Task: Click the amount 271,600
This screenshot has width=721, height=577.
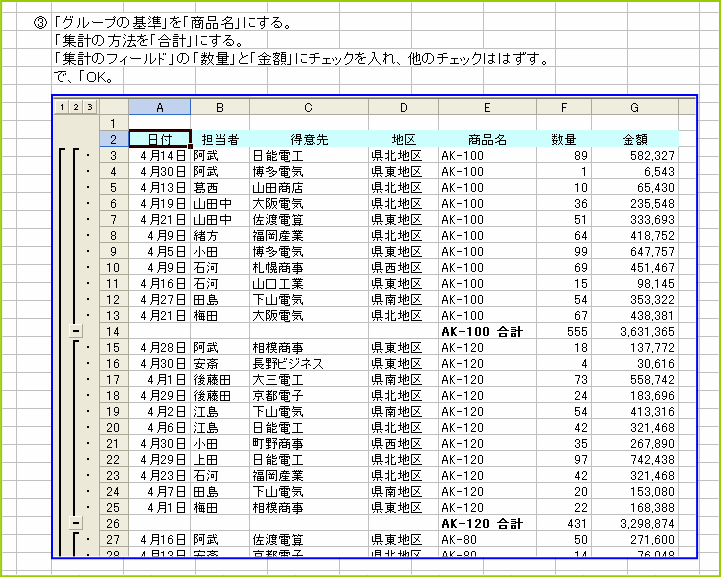Action: point(635,539)
